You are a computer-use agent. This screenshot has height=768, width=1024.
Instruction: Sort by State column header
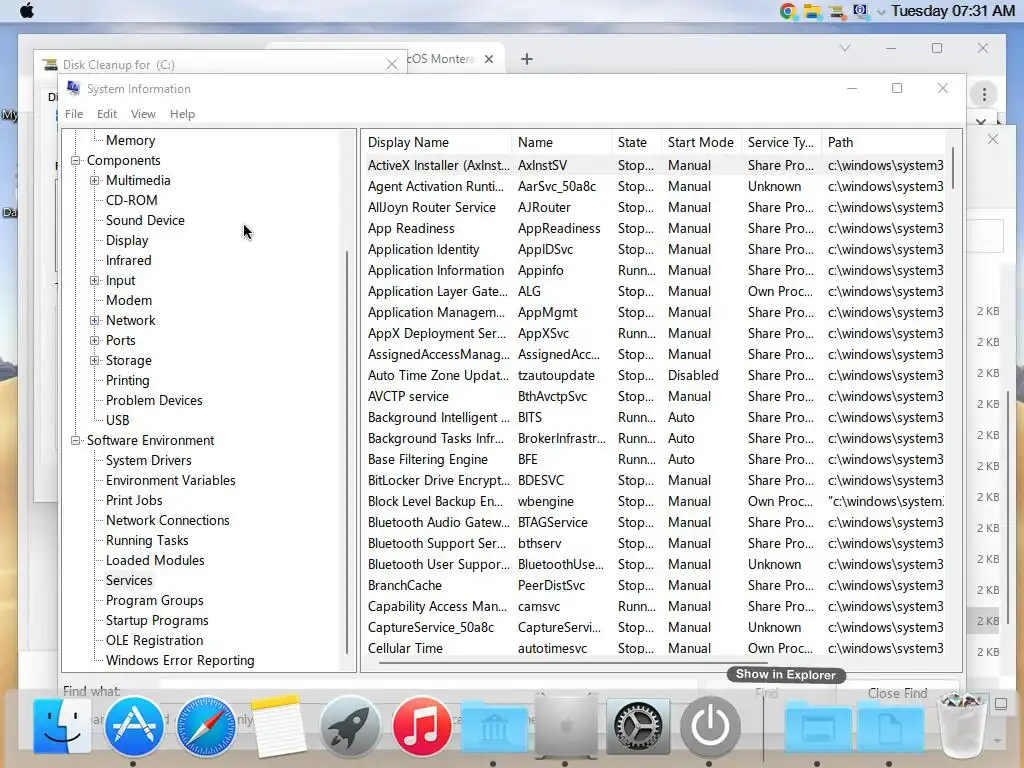tap(635, 142)
